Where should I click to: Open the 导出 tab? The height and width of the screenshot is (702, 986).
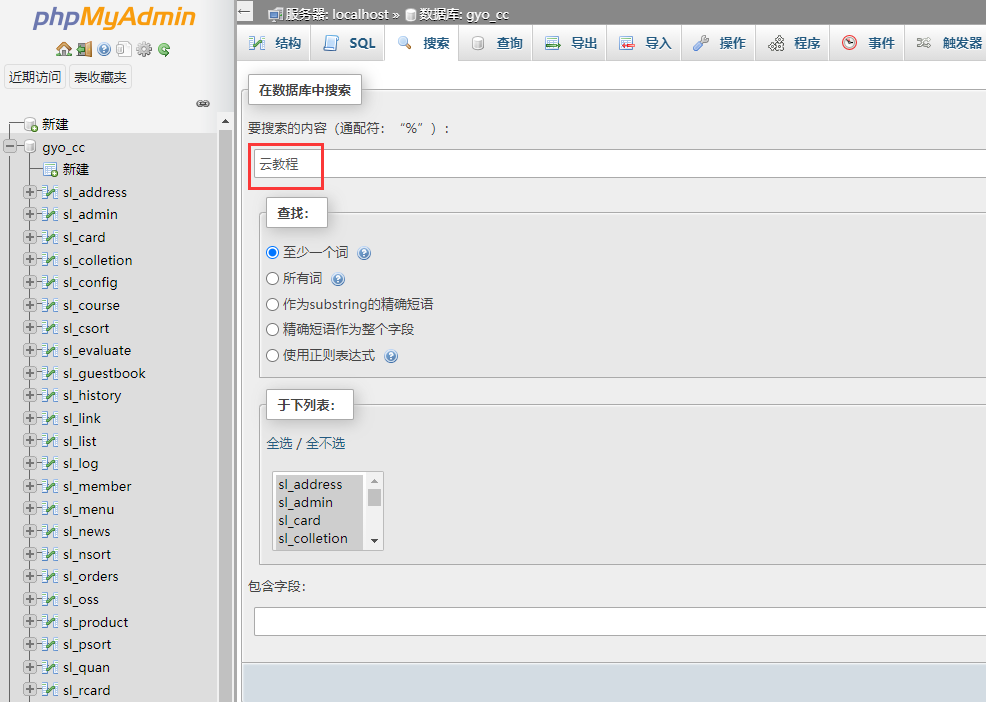[x=571, y=43]
